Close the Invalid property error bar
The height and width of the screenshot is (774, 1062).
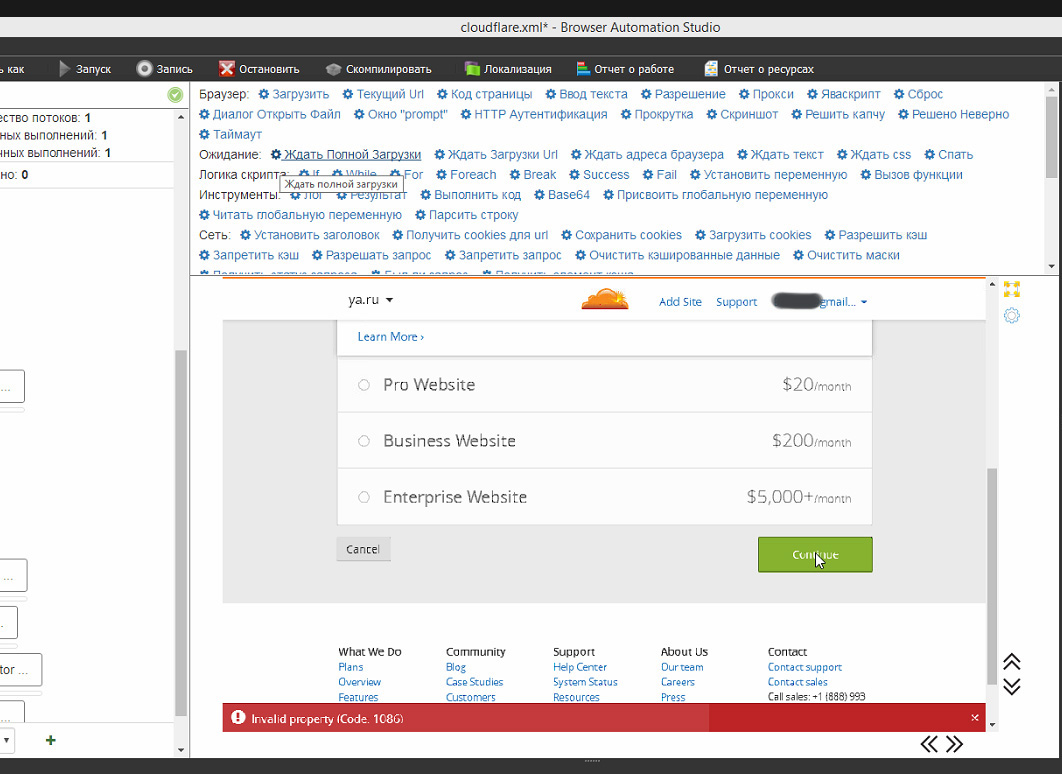[975, 718]
